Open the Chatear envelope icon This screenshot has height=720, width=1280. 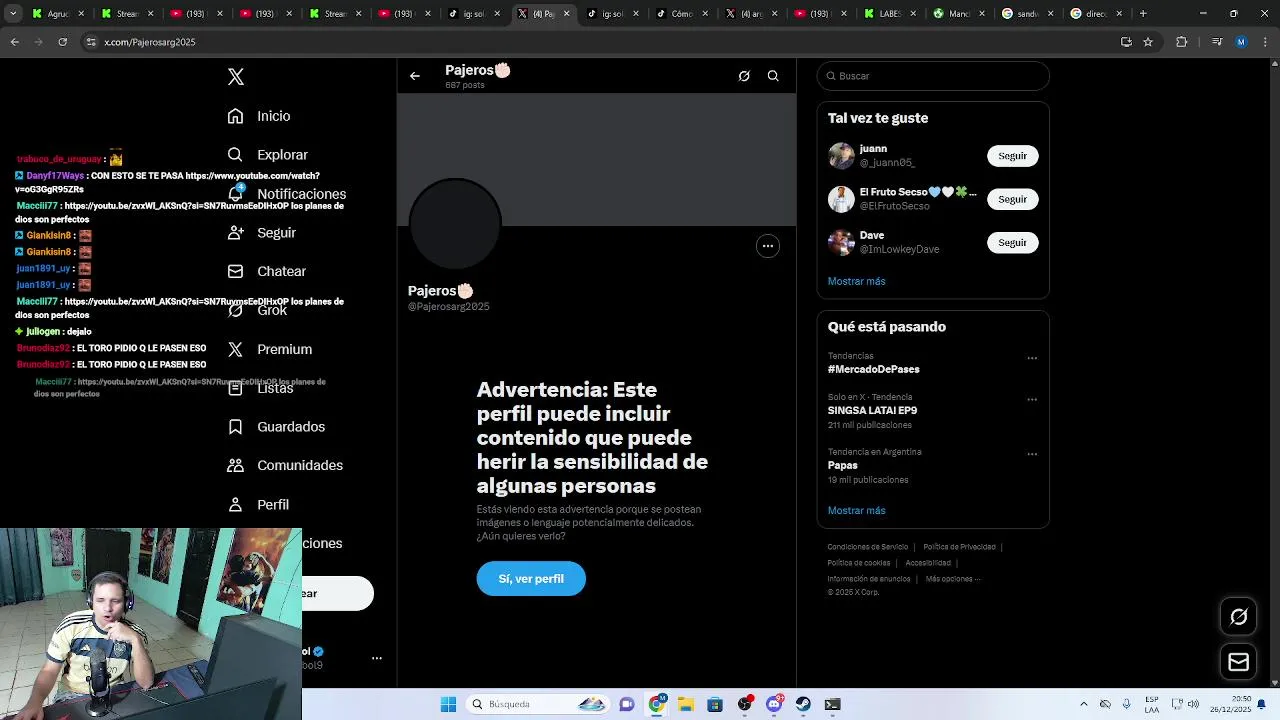coord(235,271)
